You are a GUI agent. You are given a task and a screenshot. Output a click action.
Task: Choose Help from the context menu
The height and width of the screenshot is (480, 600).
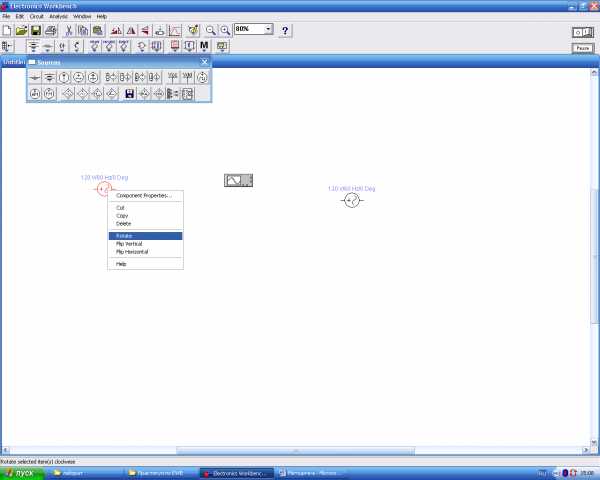(x=145, y=264)
